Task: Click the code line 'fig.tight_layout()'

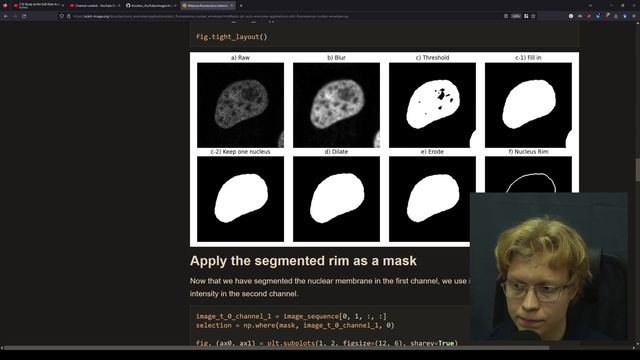Action: click(x=231, y=37)
